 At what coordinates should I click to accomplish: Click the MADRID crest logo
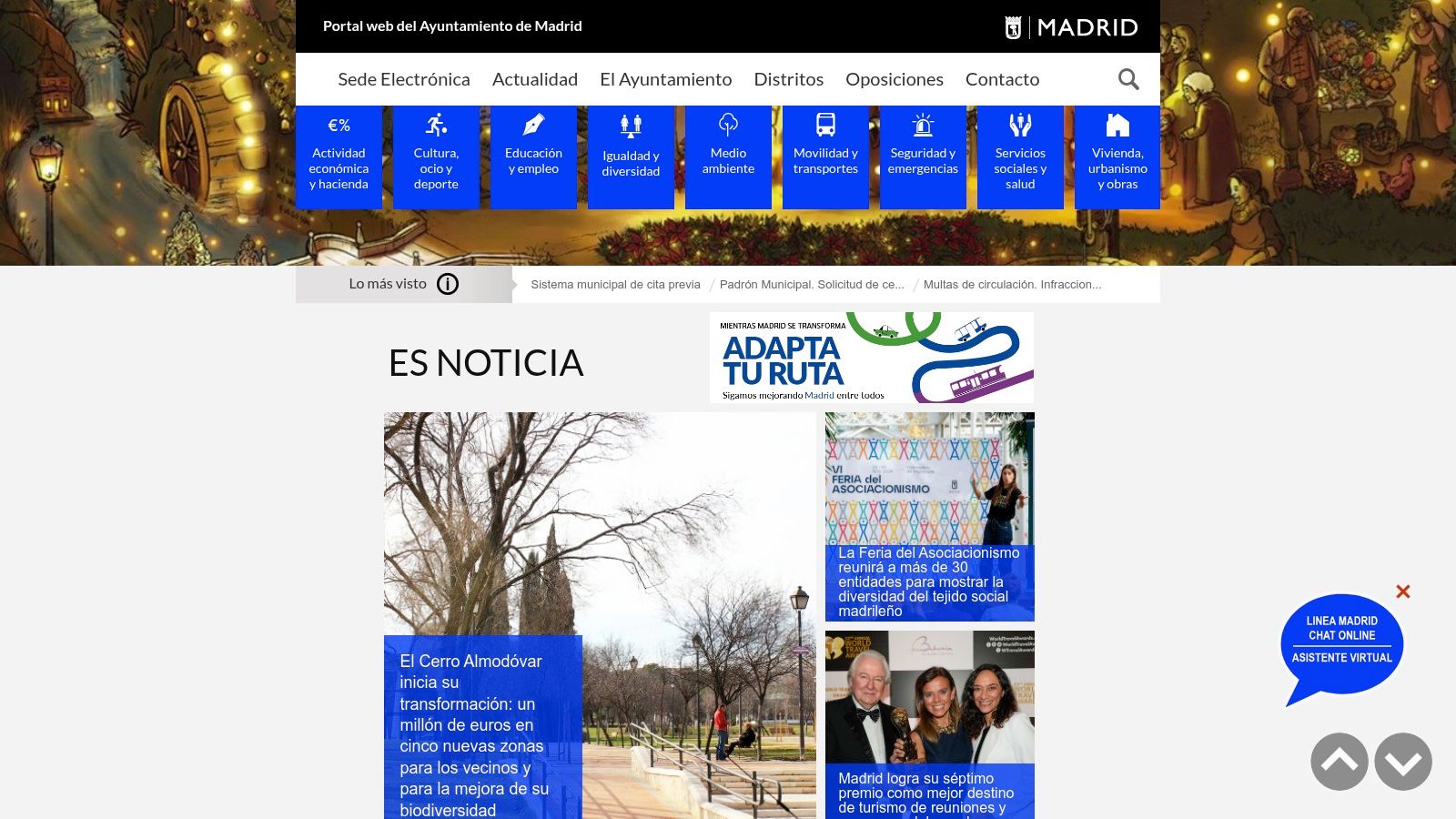point(1013,26)
